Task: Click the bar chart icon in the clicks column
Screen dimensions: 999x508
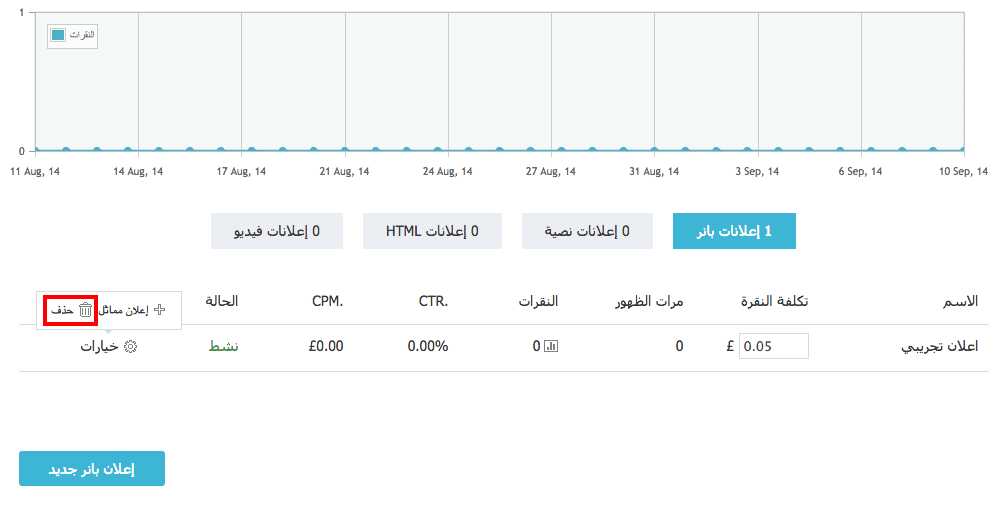Action: click(x=551, y=347)
